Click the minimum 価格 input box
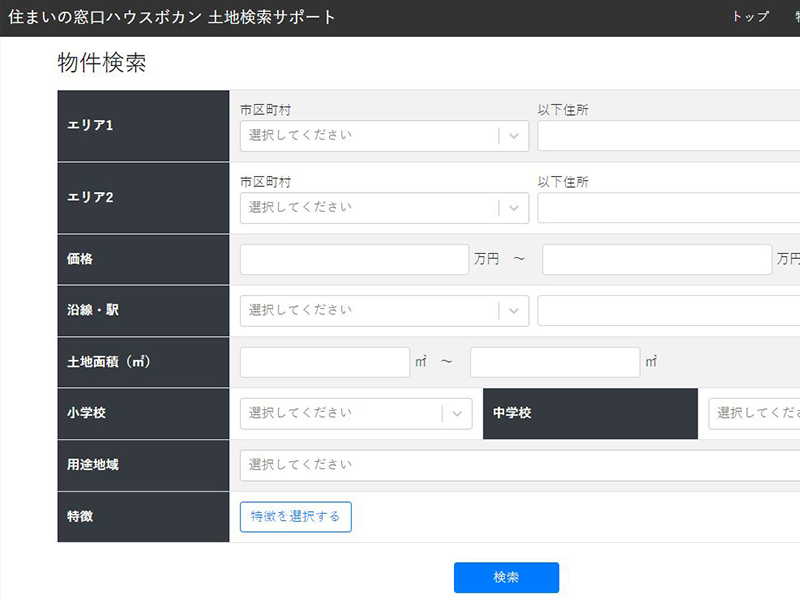The height and width of the screenshot is (600, 800). point(354,259)
